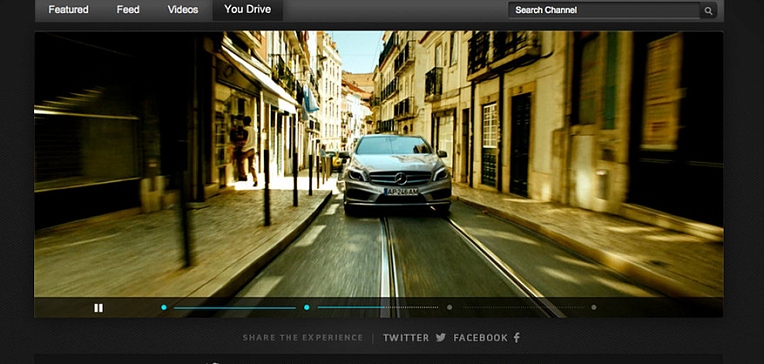Pause the video playback
This screenshot has height=364, width=764.
coord(98,308)
